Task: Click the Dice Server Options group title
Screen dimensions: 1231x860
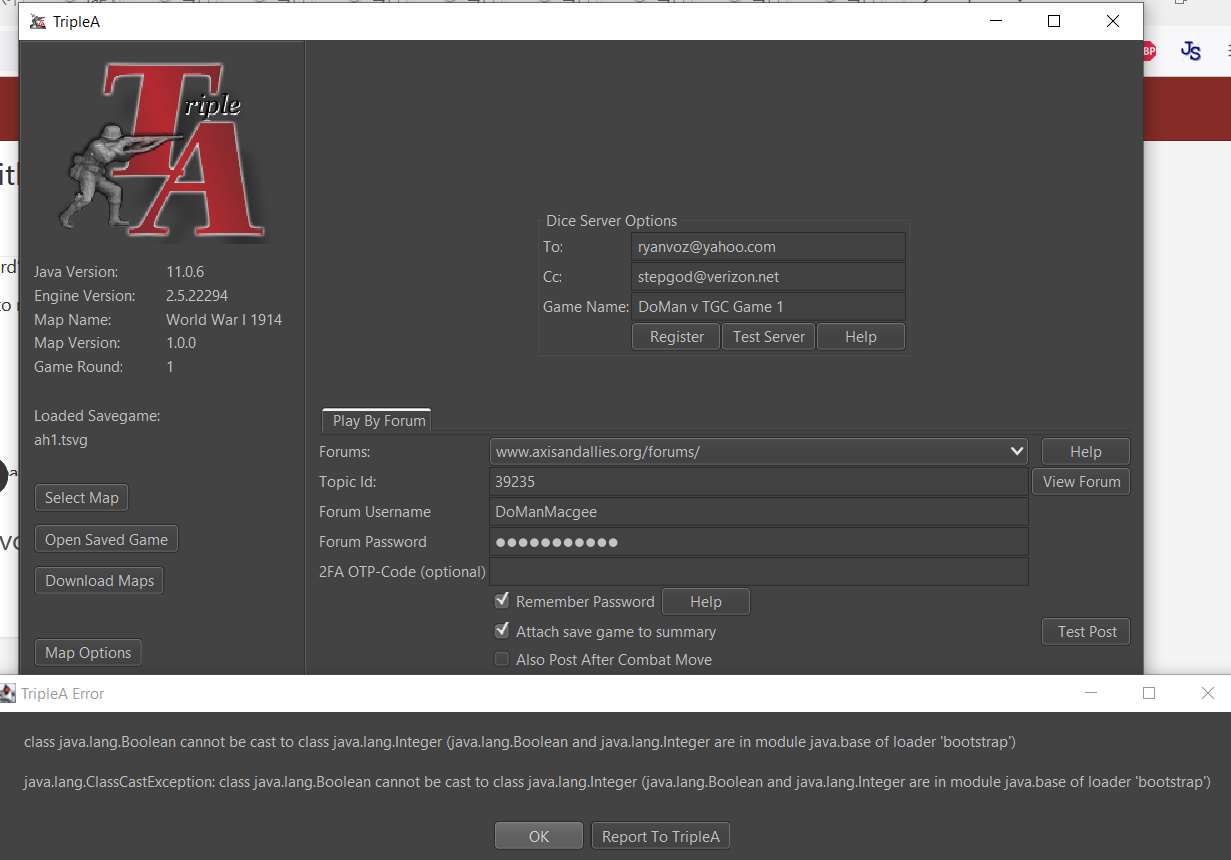Action: coord(611,221)
